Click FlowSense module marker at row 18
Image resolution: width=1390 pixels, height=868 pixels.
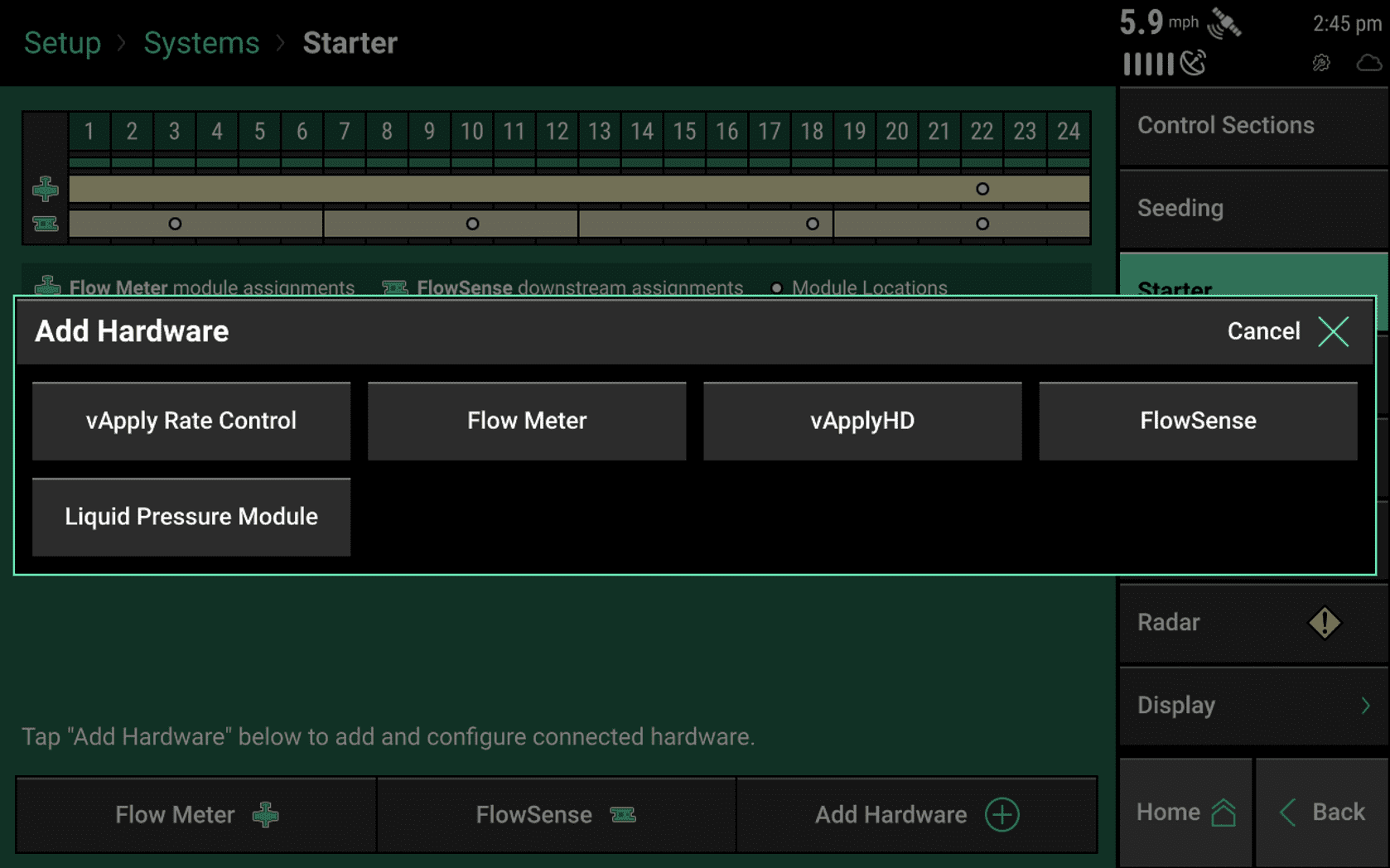pos(813,224)
